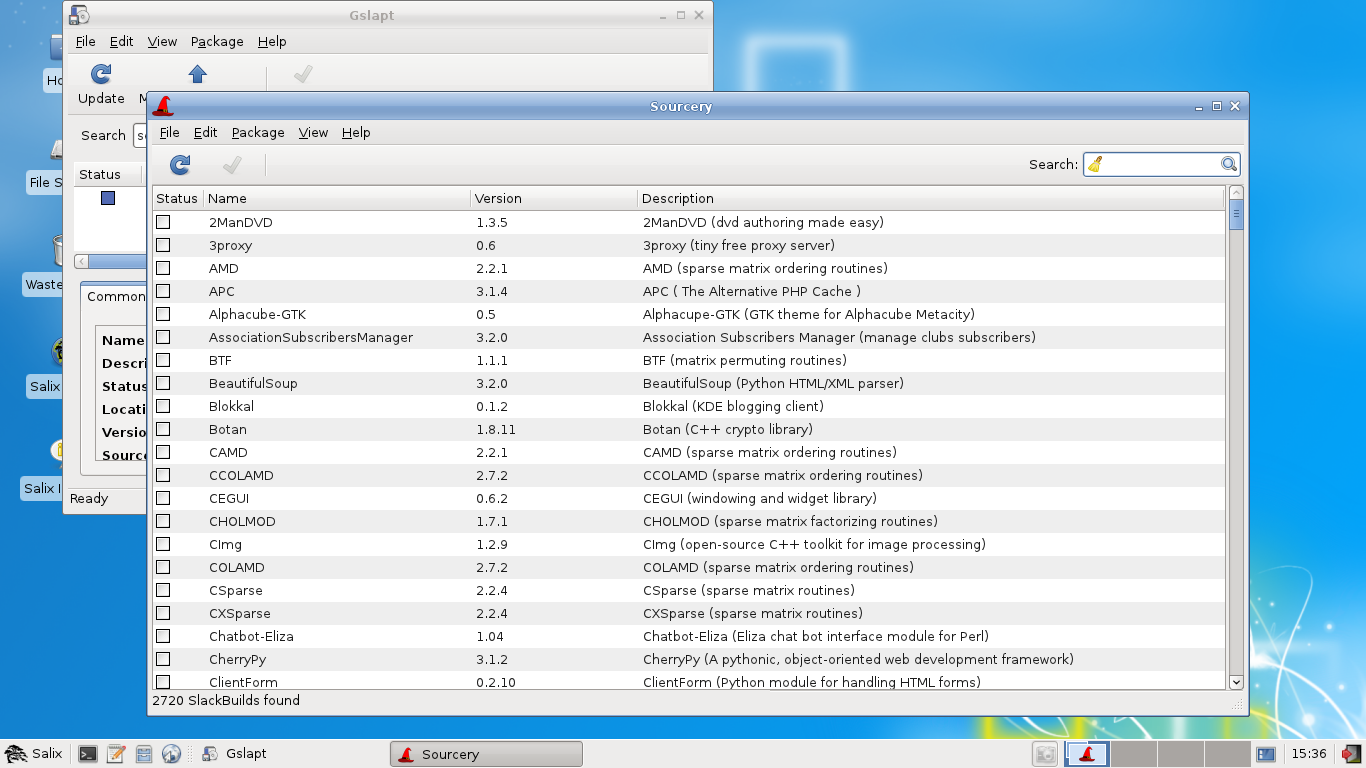1366x768 pixels.
Task: Click the red logout icon in the panel
Action: coord(1351,754)
